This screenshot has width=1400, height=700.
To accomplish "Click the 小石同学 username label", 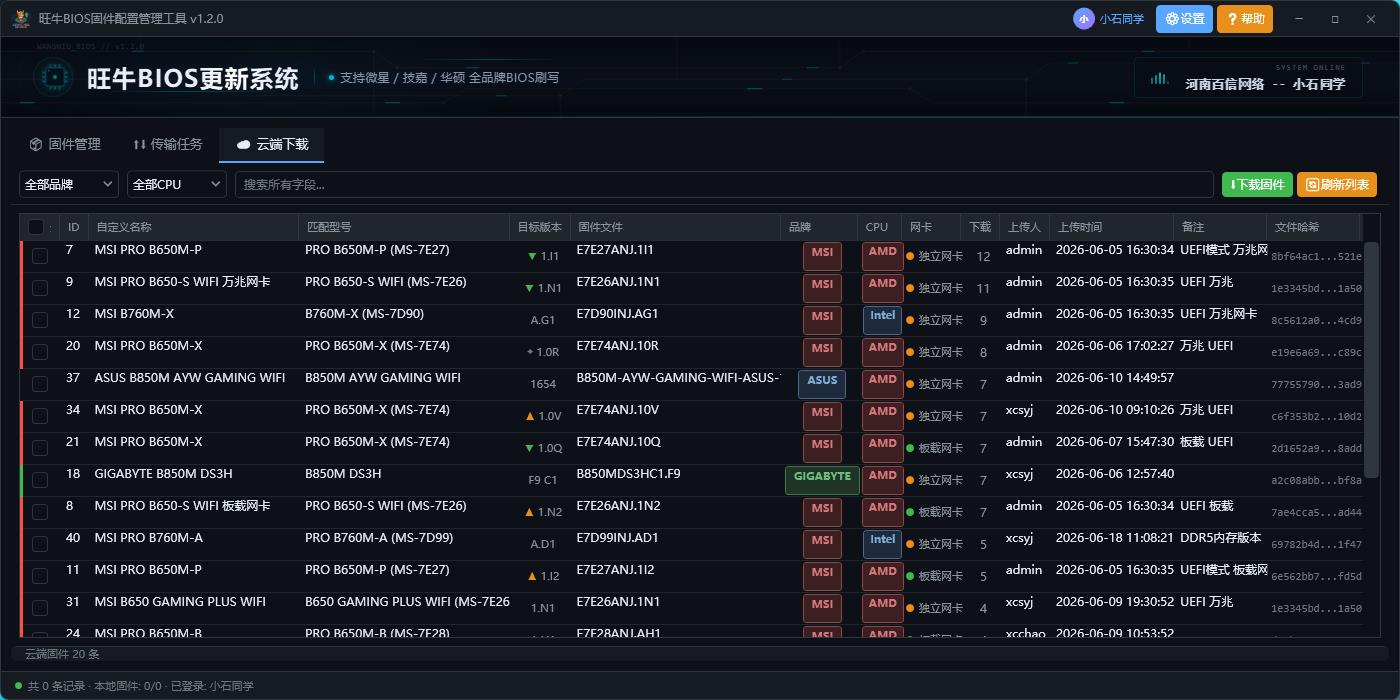I will coord(1122,19).
